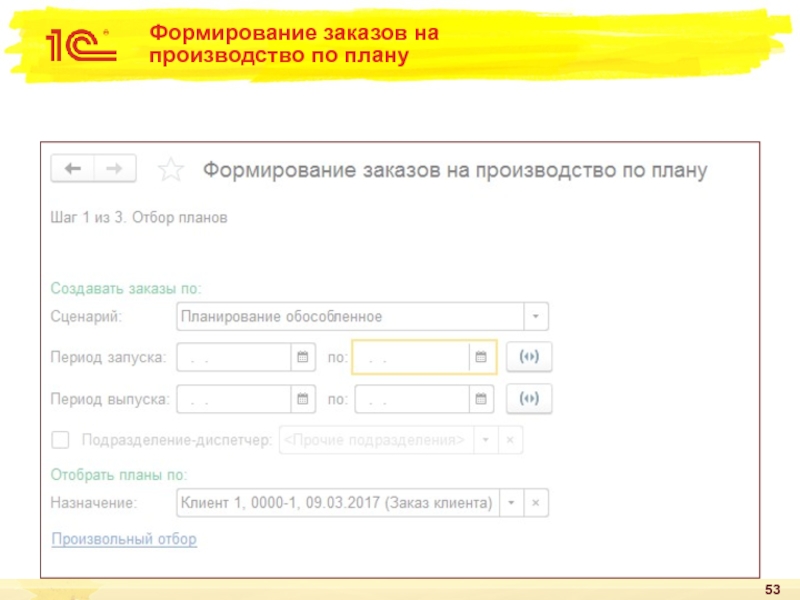Enable the Подразделение-диспетчер checkbox
Screen dimensions: 800x600
[60, 440]
